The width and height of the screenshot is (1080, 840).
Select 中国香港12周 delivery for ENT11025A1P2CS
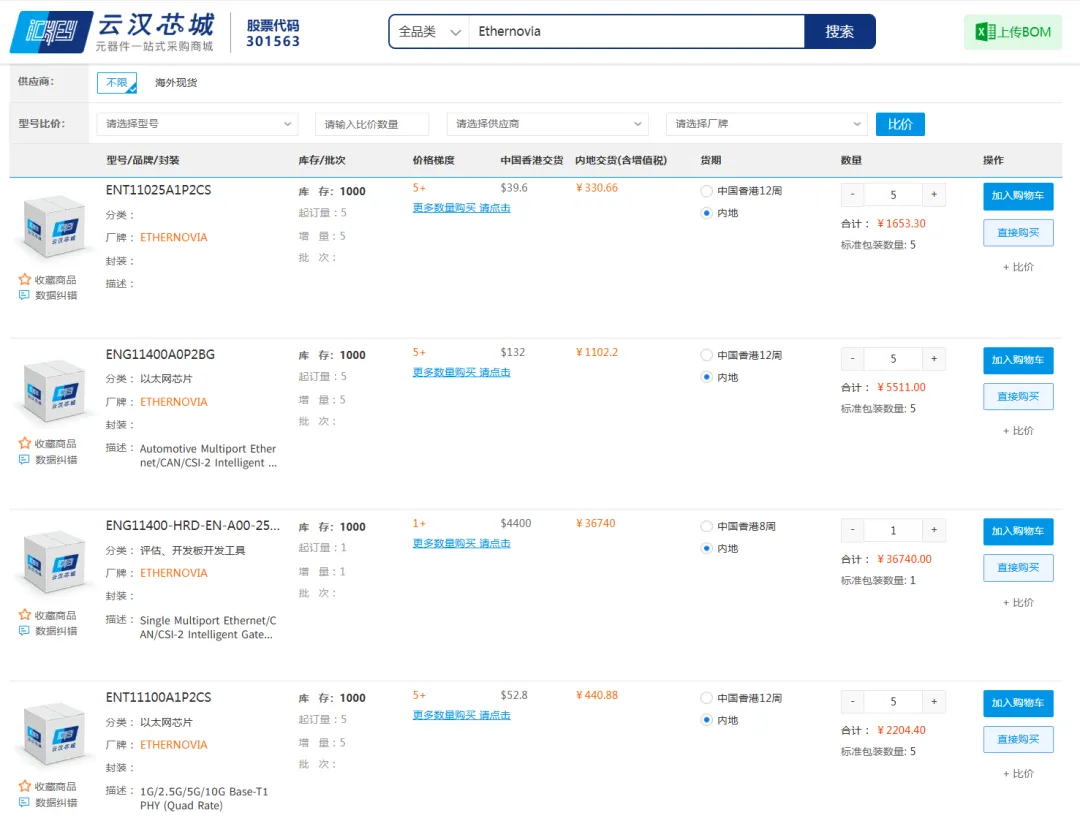[707, 191]
